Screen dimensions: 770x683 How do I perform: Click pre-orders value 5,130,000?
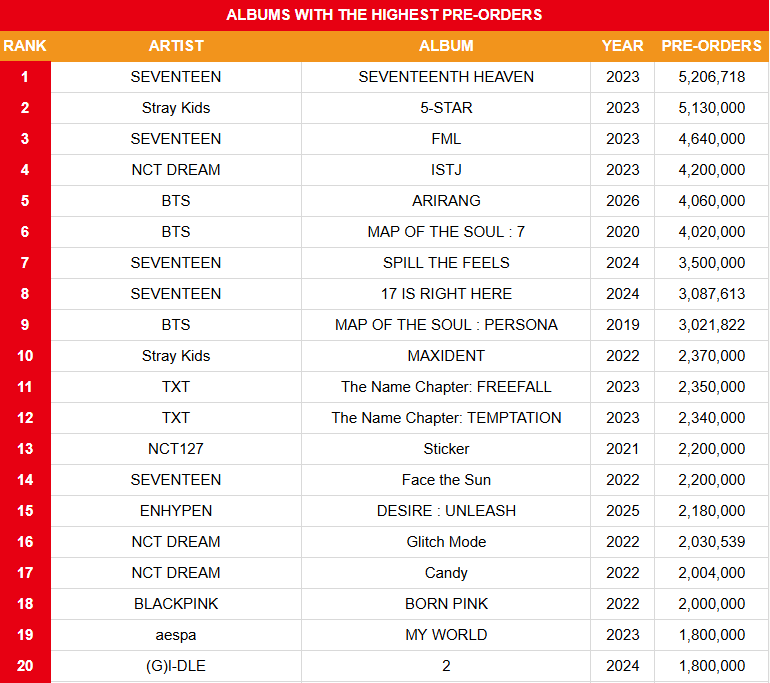click(x=712, y=108)
